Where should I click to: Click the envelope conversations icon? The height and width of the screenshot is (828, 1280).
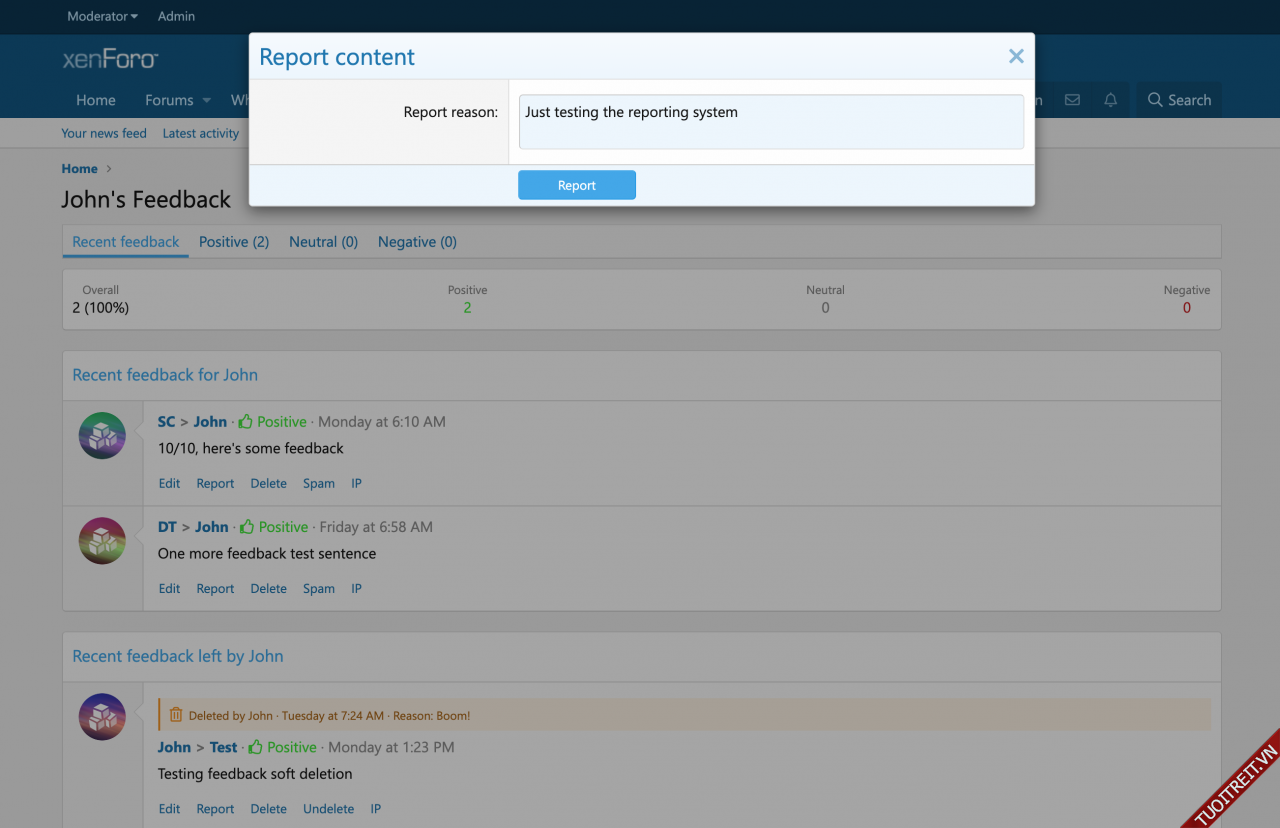tap(1072, 100)
